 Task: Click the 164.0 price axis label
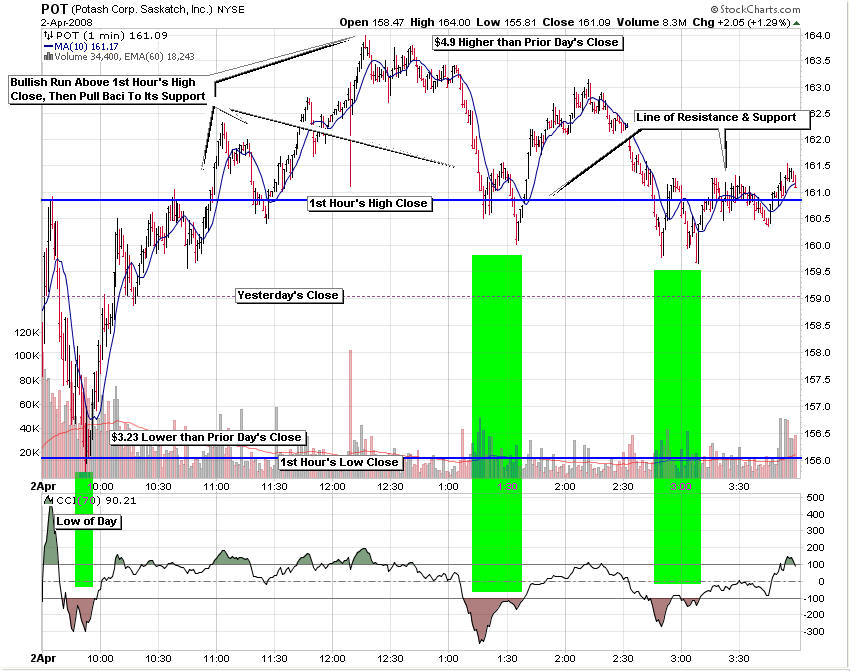[x=817, y=36]
